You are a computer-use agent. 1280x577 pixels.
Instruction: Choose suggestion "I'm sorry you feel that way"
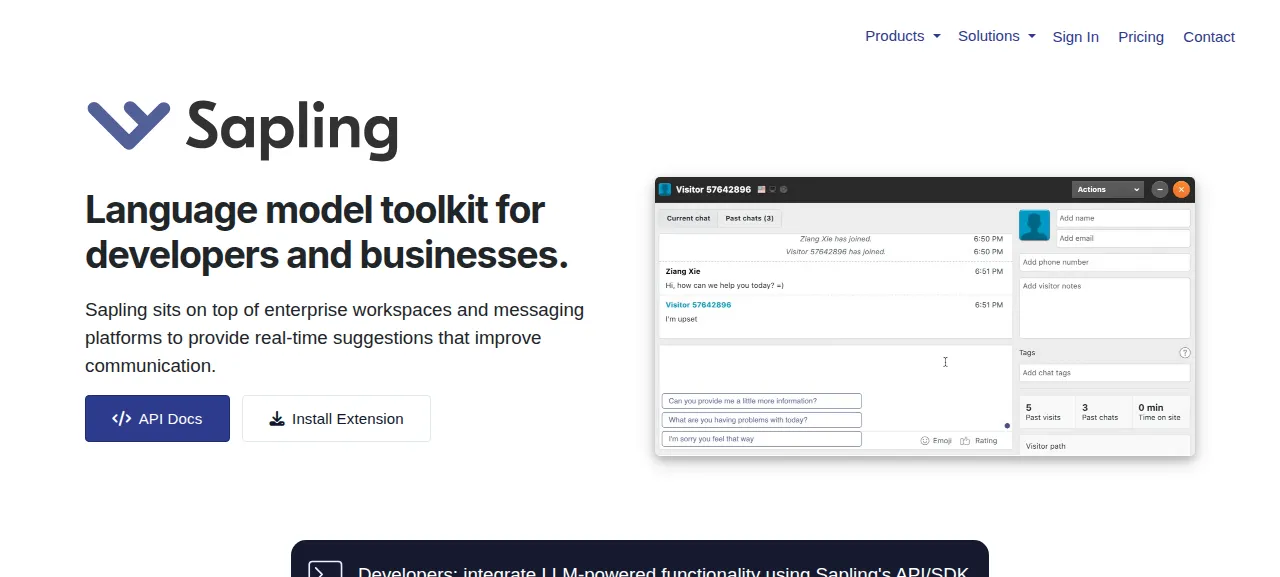pos(761,439)
